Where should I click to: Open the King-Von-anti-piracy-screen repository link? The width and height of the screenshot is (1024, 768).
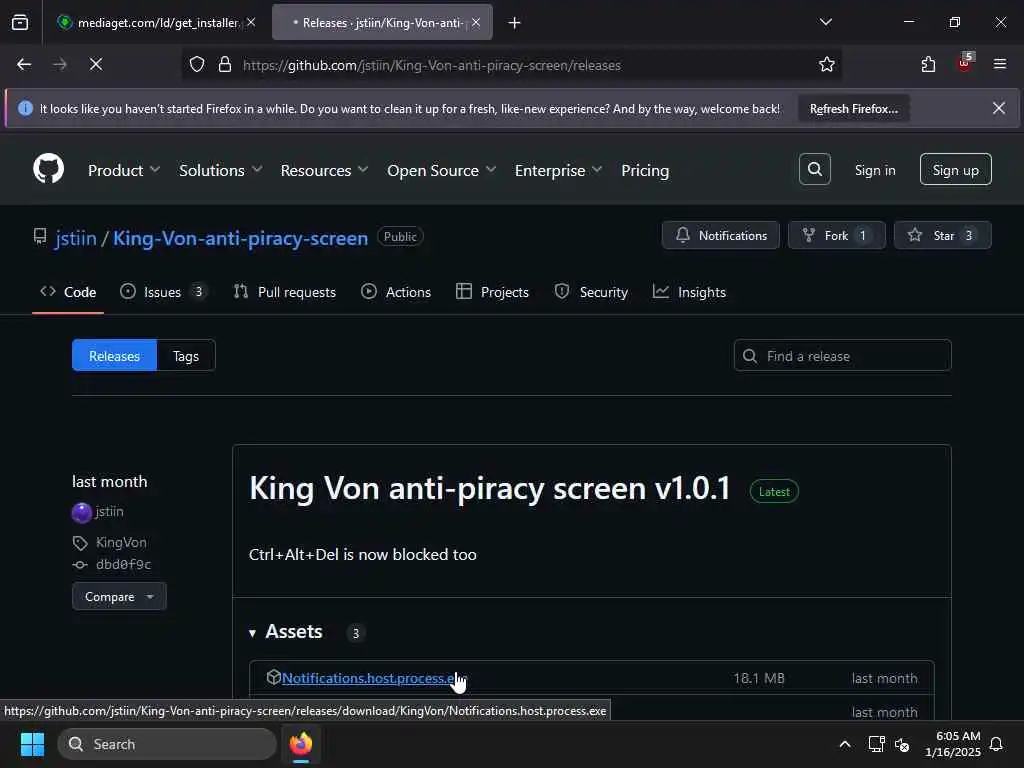(240, 238)
